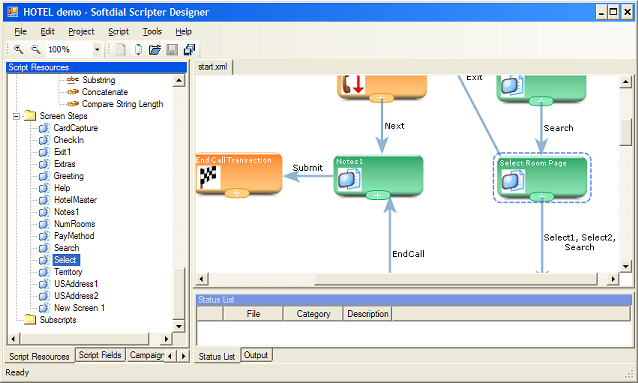638x383 pixels.
Task: Click tree panel scrollbar up arrow
Action: tap(179, 81)
